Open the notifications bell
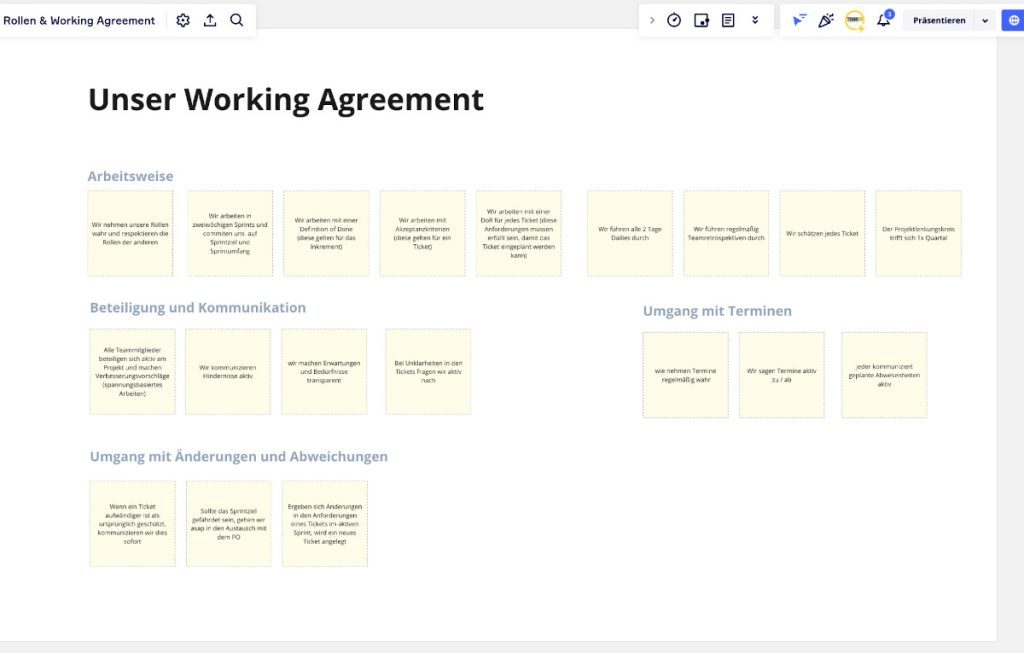Viewport: 1024px width, 653px height. point(883,20)
